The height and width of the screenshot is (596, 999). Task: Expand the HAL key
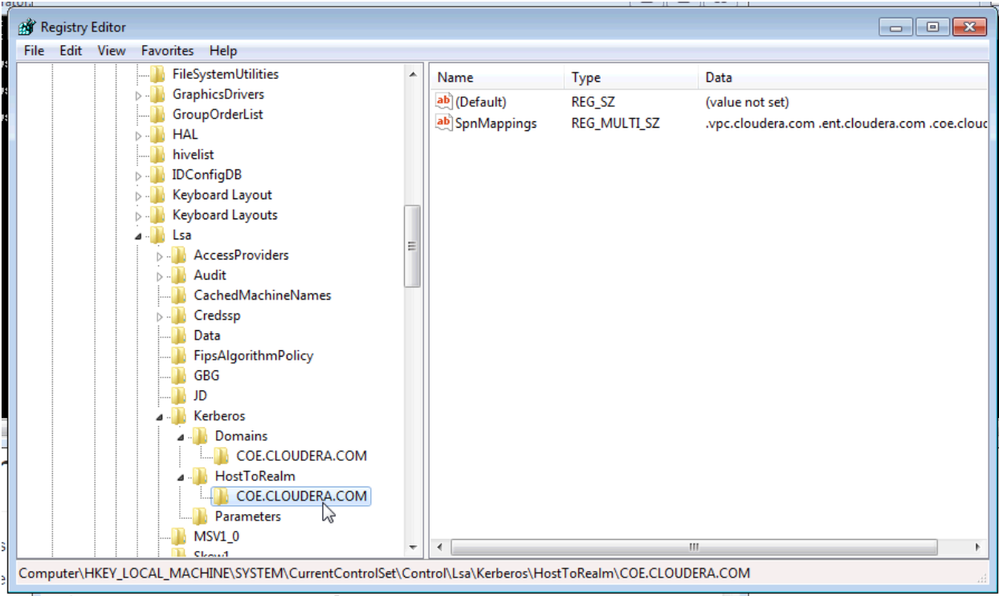pyautogui.click(x=138, y=136)
